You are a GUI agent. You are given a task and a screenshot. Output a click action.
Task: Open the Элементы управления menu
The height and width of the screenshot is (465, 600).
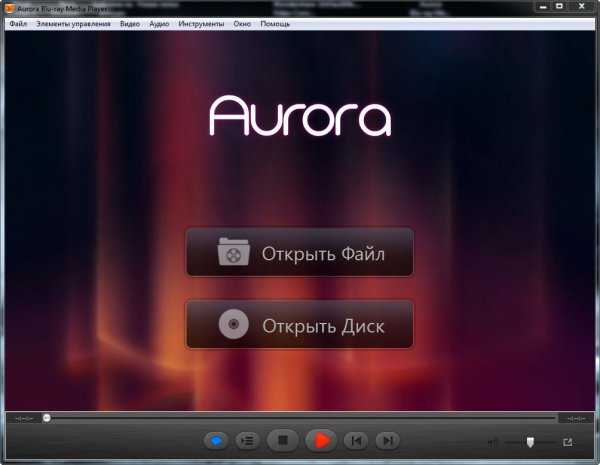coord(73,24)
